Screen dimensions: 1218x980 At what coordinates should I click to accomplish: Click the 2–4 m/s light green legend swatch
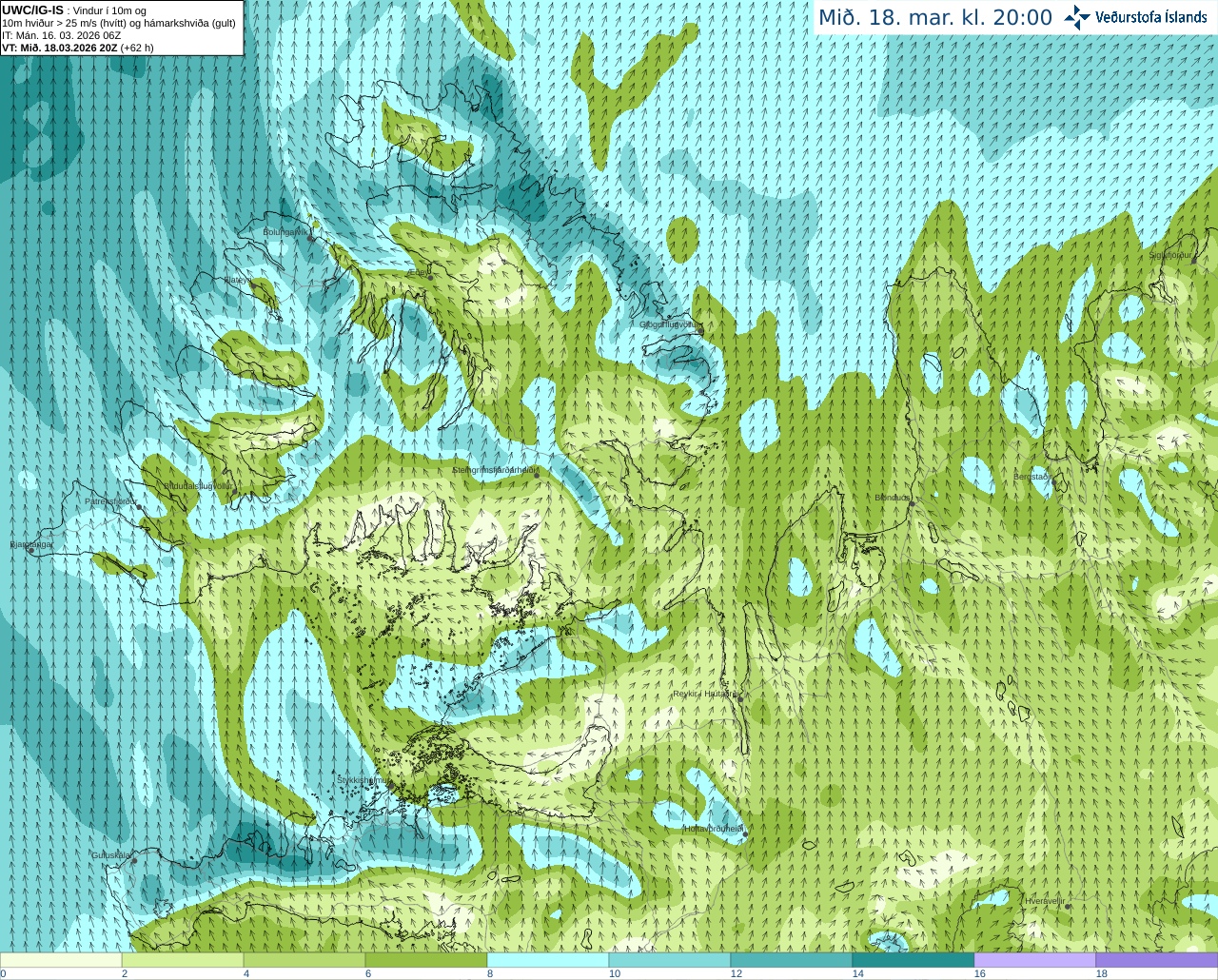pyautogui.click(x=183, y=960)
